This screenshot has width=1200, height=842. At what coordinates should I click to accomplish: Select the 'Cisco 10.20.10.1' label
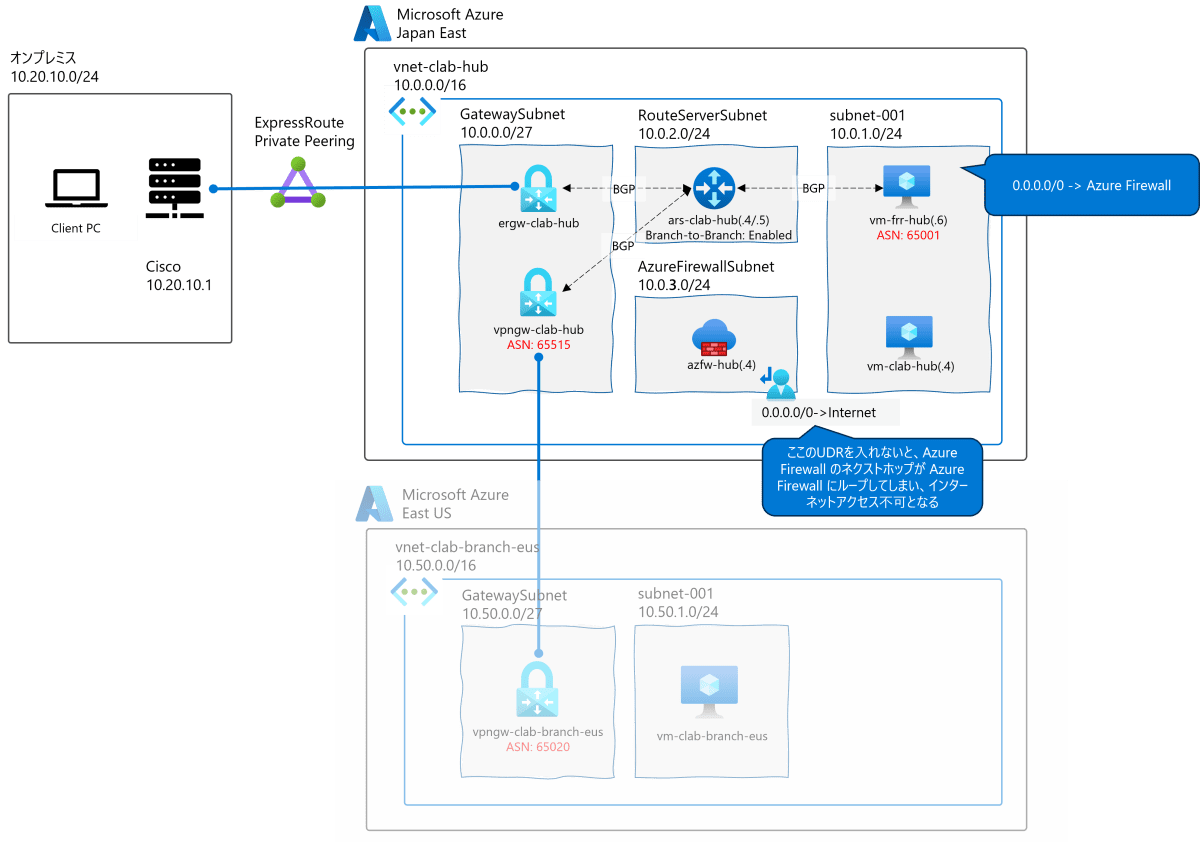pos(178,275)
